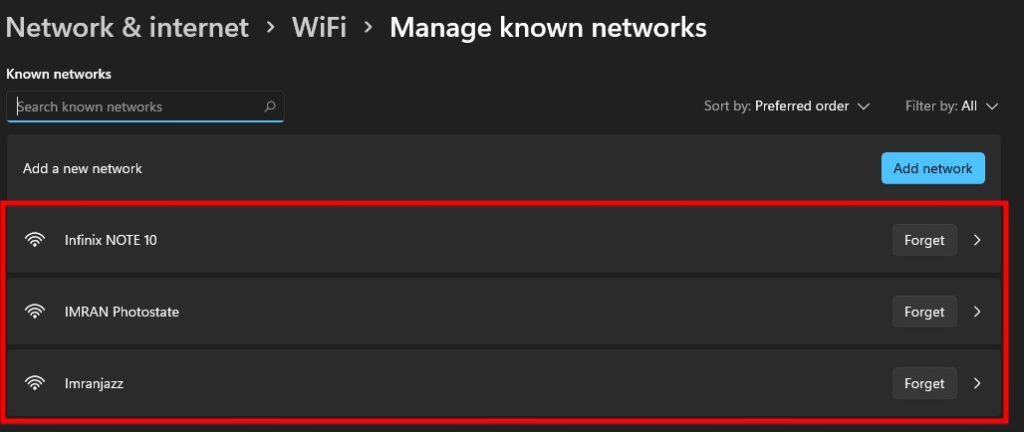
Task: Expand Infinix NOTE 10 details with the chevron
Action: tap(977, 240)
